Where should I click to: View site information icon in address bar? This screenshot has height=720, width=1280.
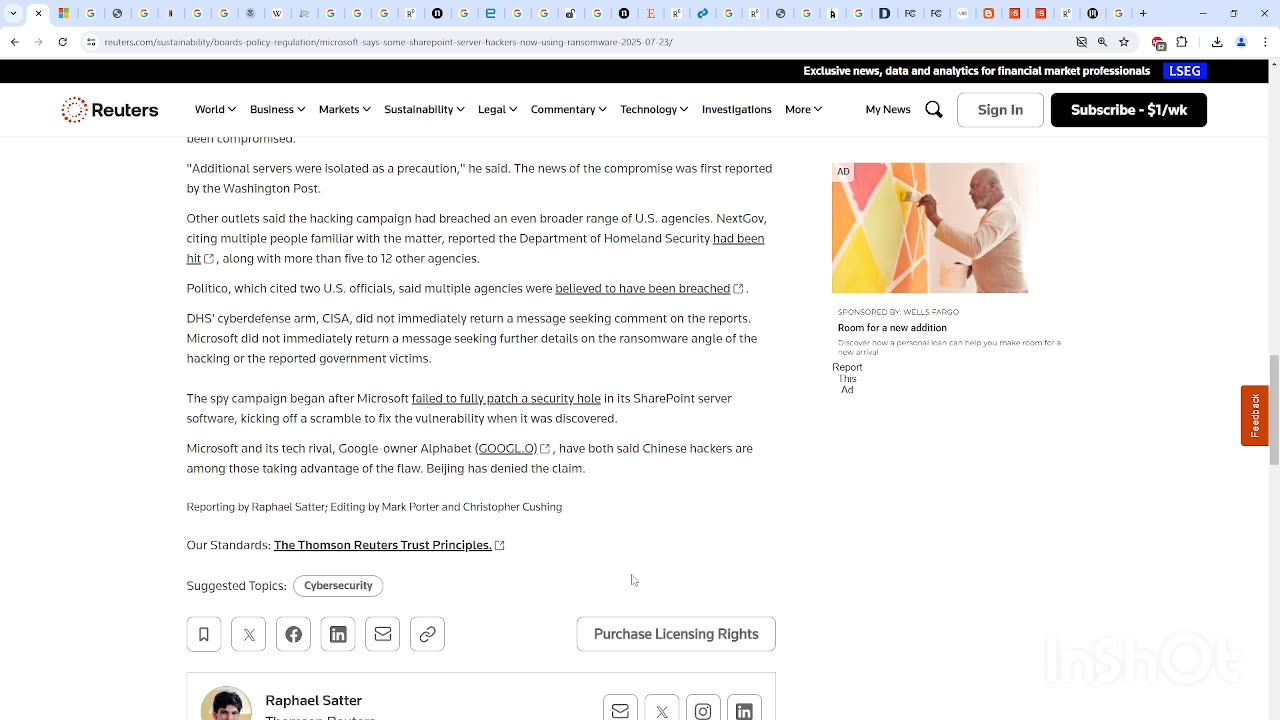click(90, 42)
